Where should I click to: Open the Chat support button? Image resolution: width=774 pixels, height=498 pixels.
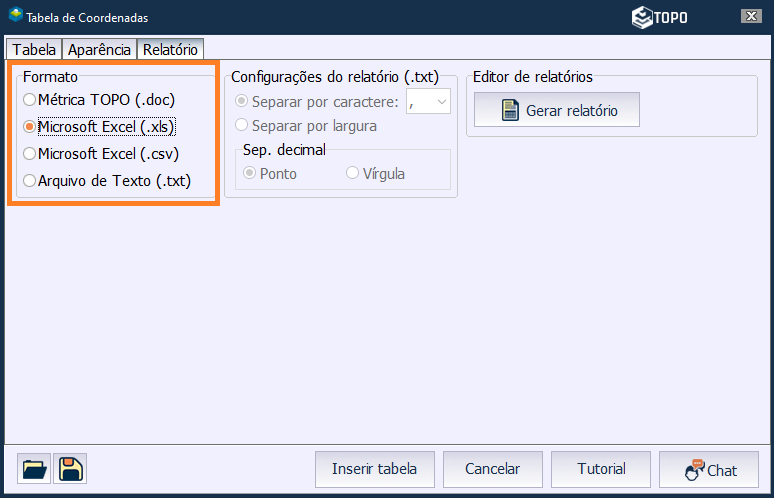pos(710,469)
